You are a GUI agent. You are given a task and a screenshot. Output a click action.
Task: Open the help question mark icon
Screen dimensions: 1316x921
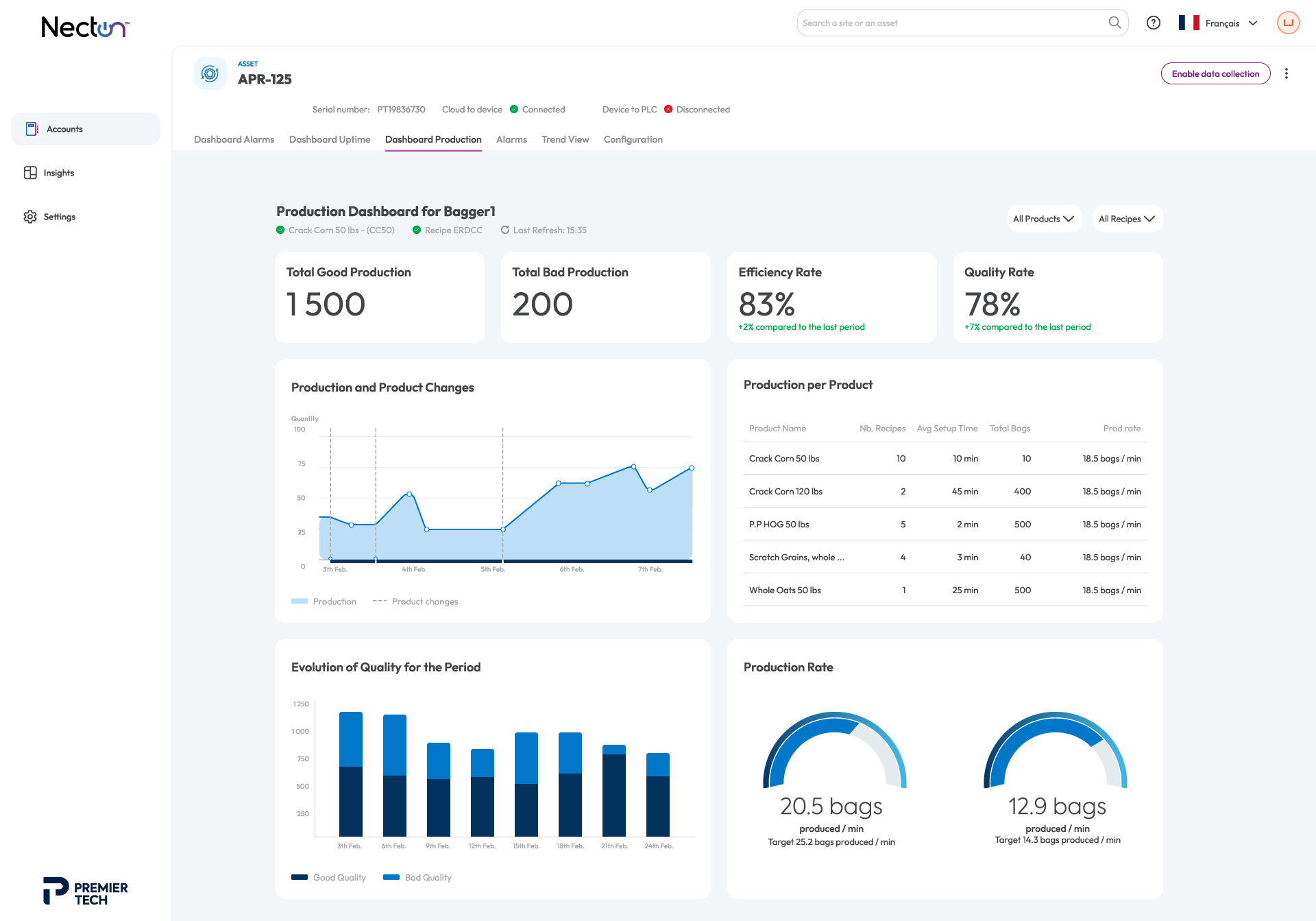(1154, 23)
